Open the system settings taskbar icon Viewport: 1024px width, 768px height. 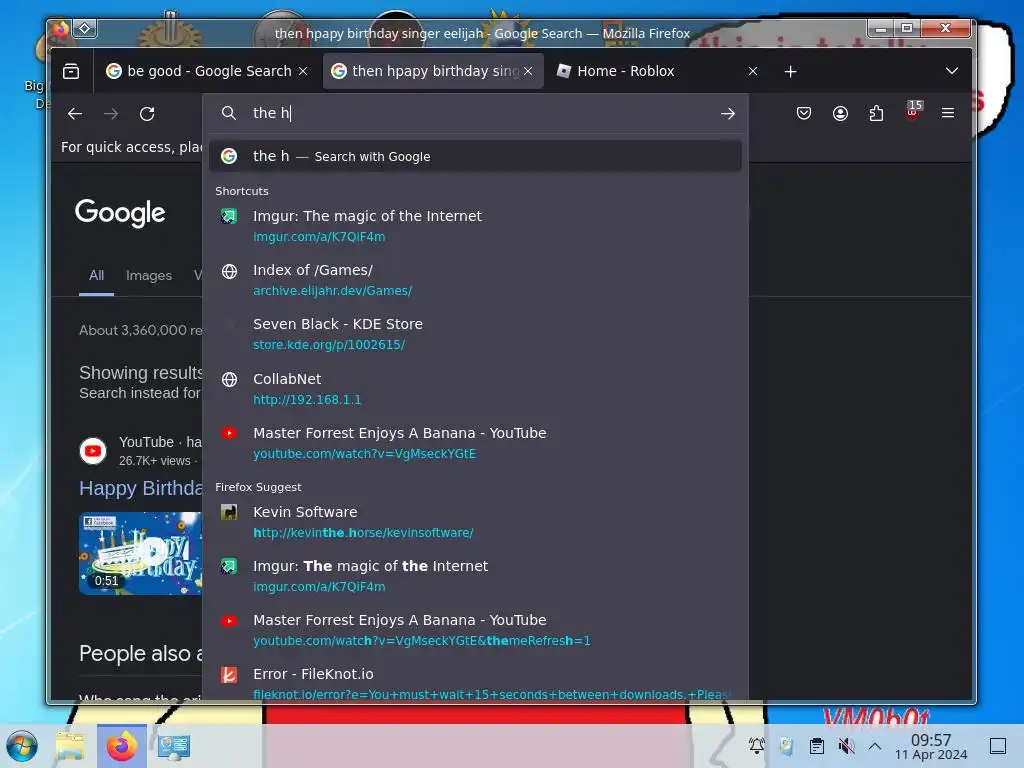(173, 746)
